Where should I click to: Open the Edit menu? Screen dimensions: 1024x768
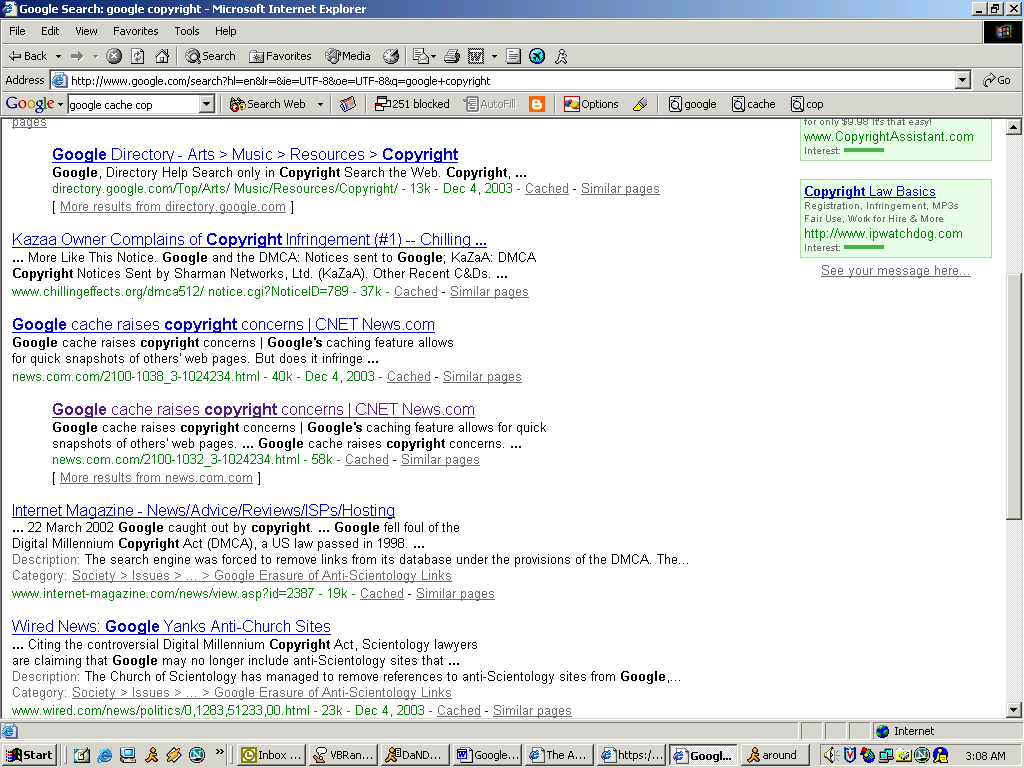pos(50,31)
